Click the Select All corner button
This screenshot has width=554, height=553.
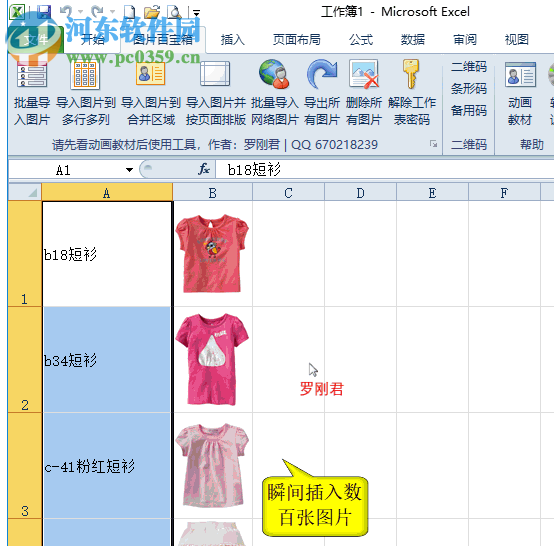click(25, 193)
